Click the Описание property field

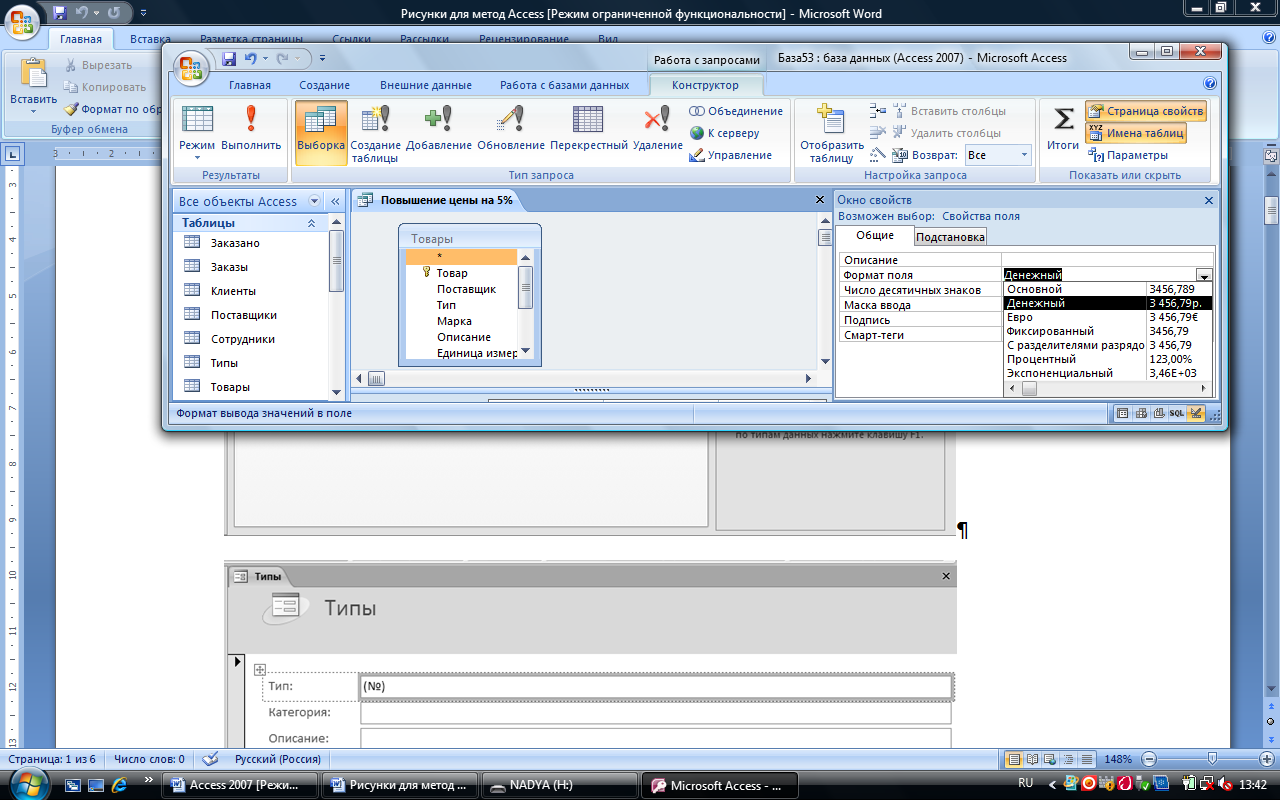1108,260
